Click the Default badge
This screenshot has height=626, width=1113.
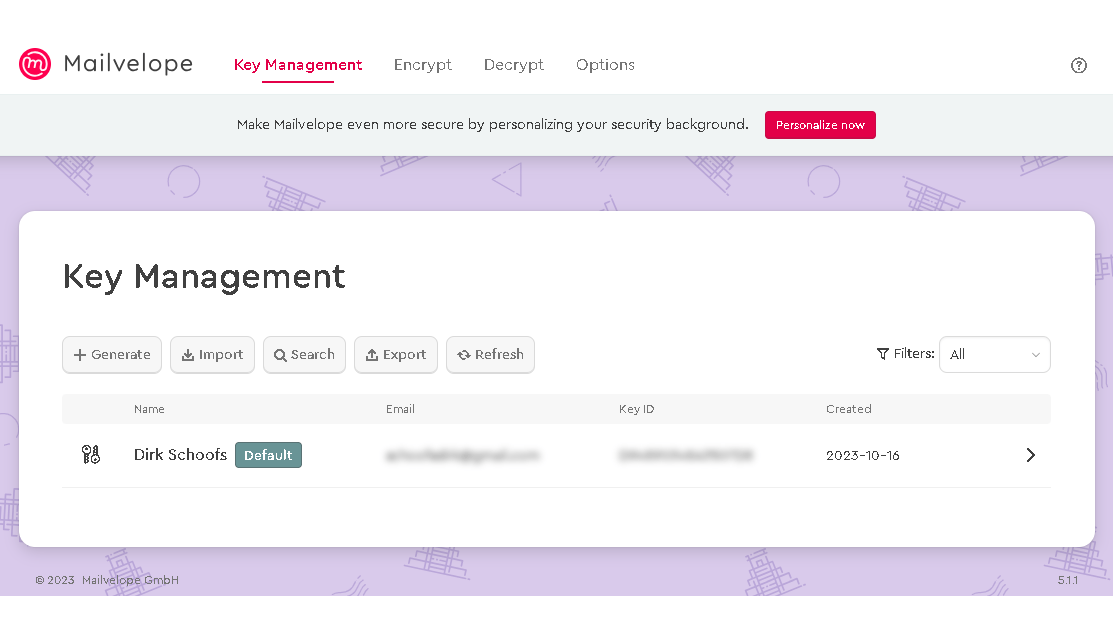coord(268,455)
